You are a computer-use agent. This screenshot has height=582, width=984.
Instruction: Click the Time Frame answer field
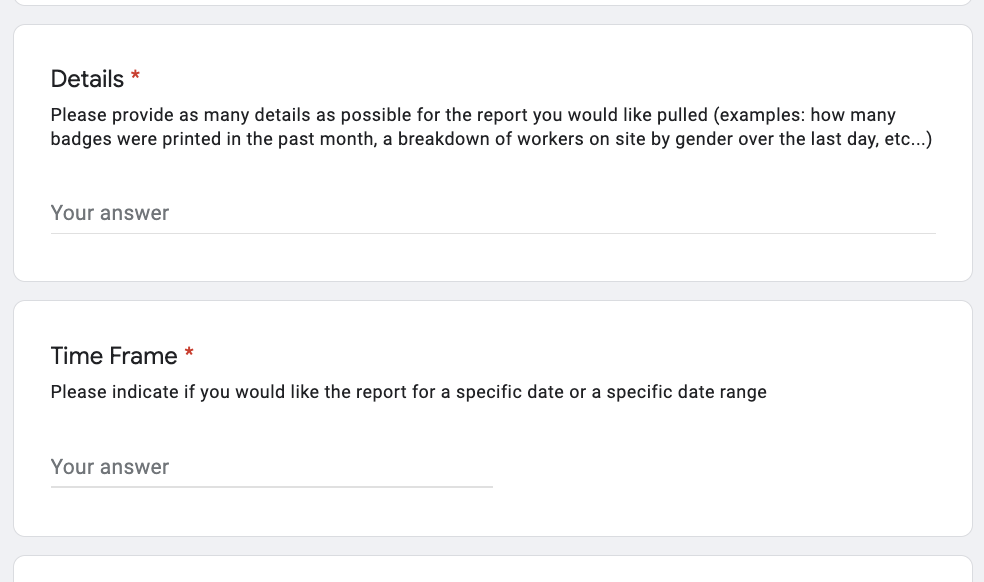270,467
